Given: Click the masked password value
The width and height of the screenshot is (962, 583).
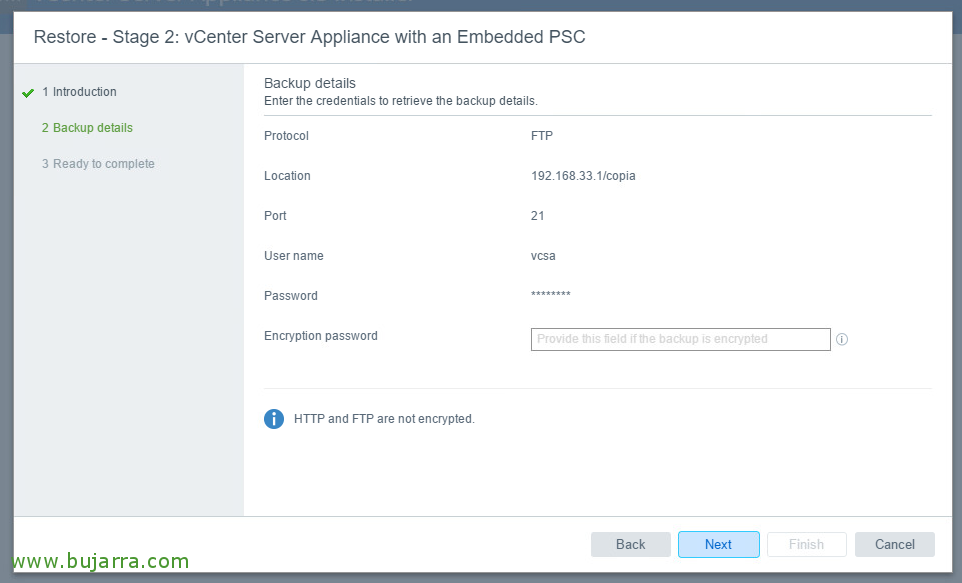Looking at the screenshot, I should [x=550, y=296].
